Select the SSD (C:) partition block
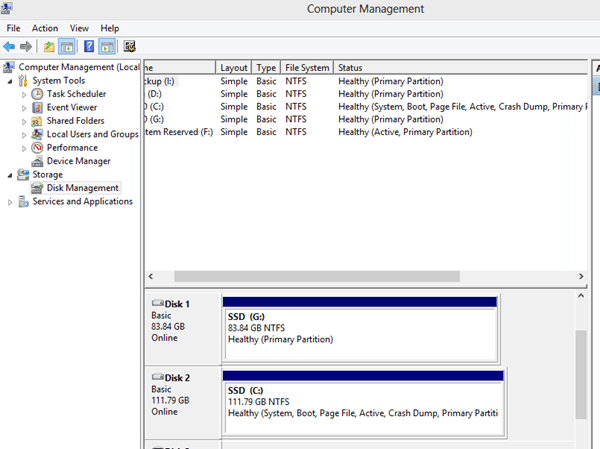The height and width of the screenshot is (449, 600). (364, 403)
